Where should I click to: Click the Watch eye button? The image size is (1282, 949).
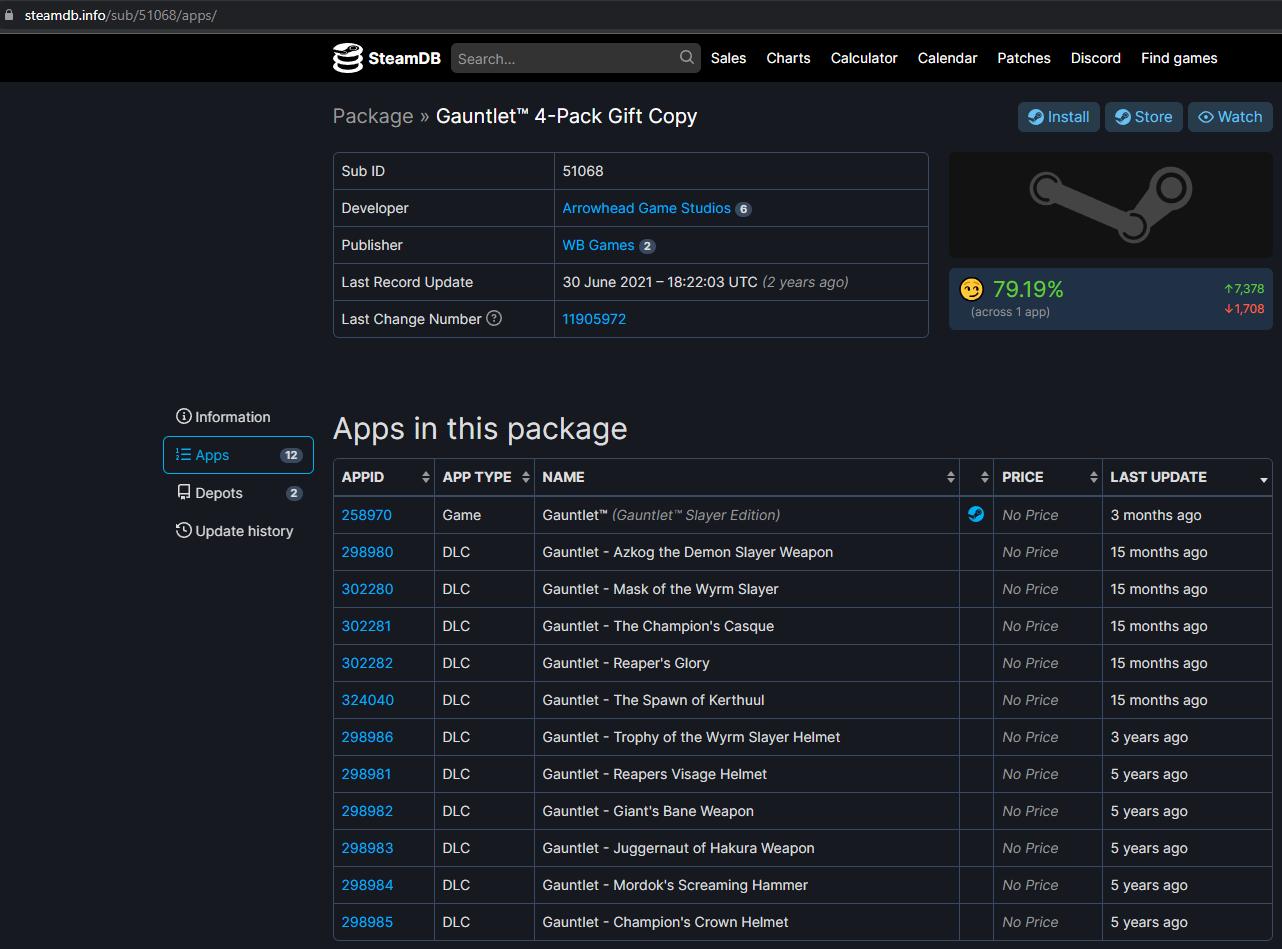(1229, 117)
